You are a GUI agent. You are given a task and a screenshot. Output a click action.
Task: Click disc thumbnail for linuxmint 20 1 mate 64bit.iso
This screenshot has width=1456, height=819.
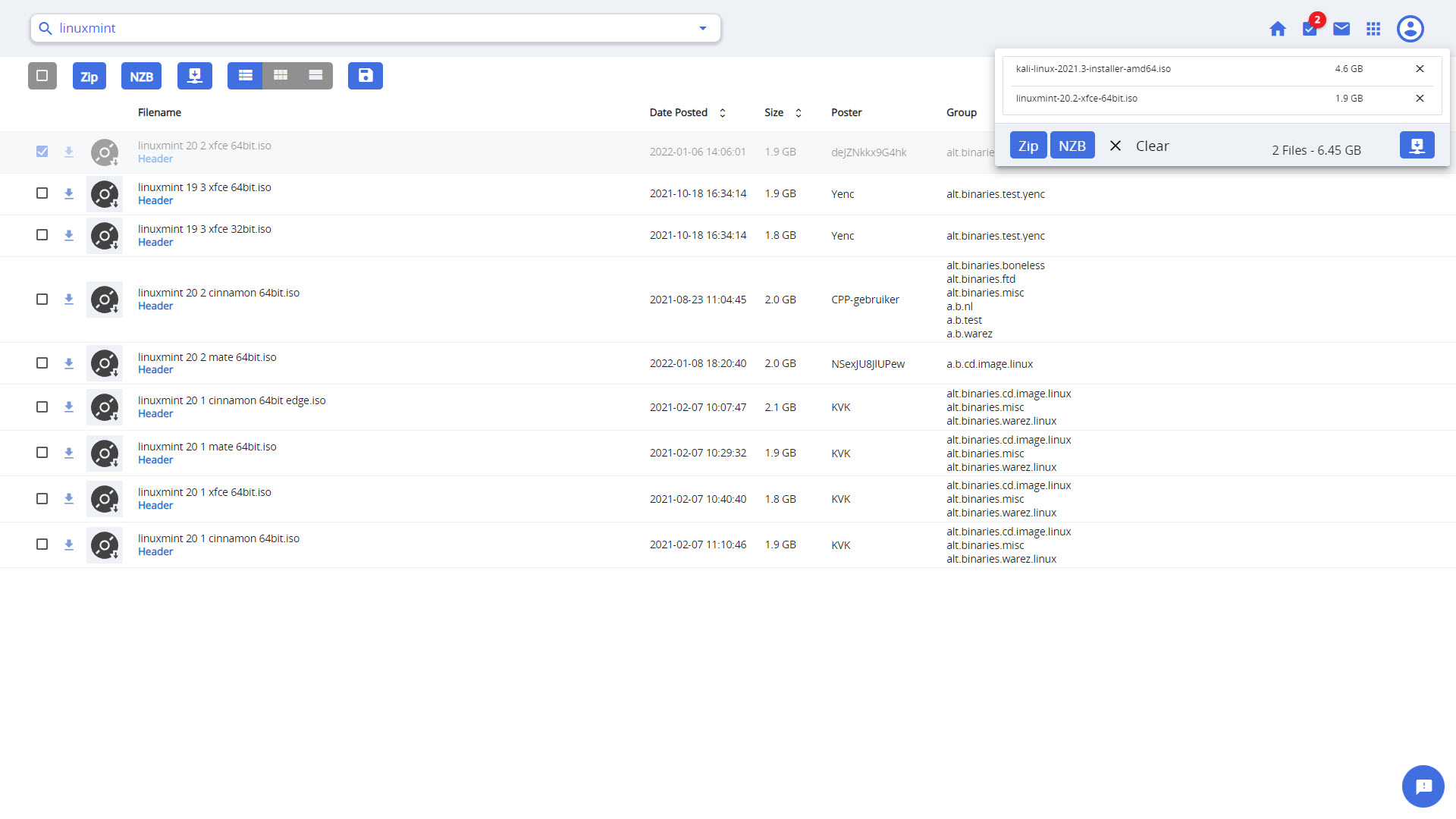(105, 453)
